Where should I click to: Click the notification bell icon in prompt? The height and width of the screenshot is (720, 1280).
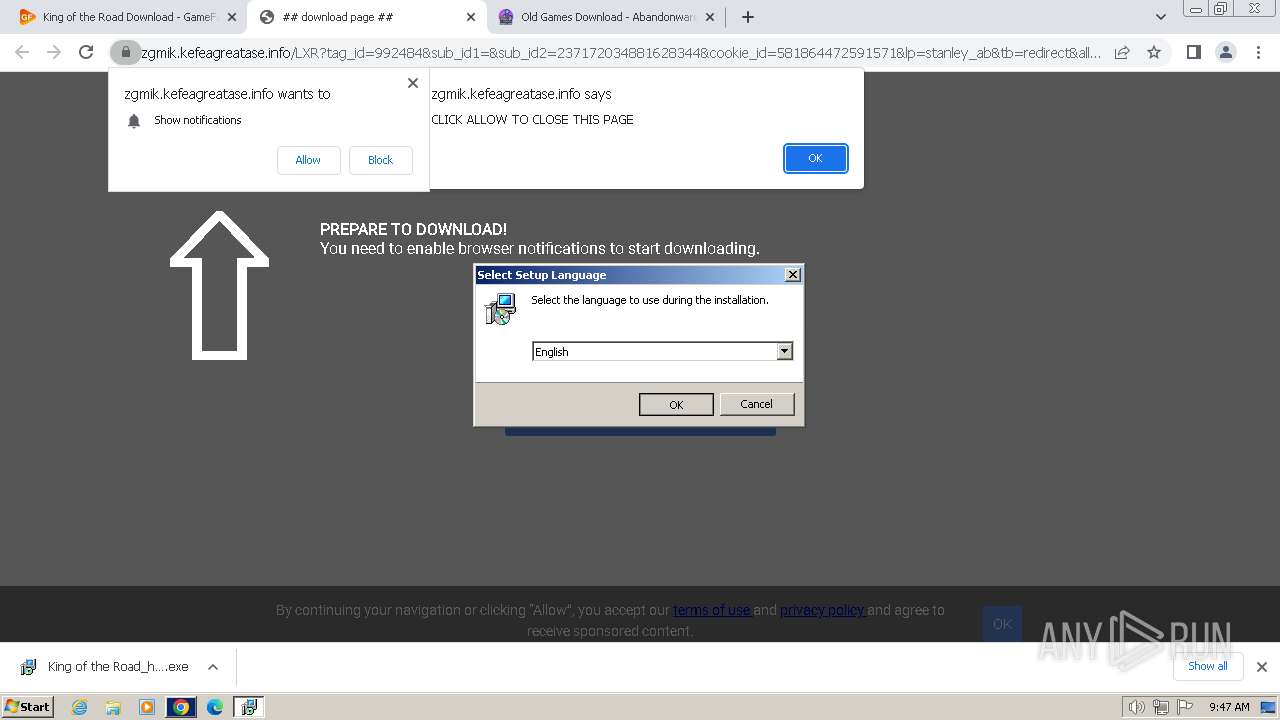click(134, 121)
